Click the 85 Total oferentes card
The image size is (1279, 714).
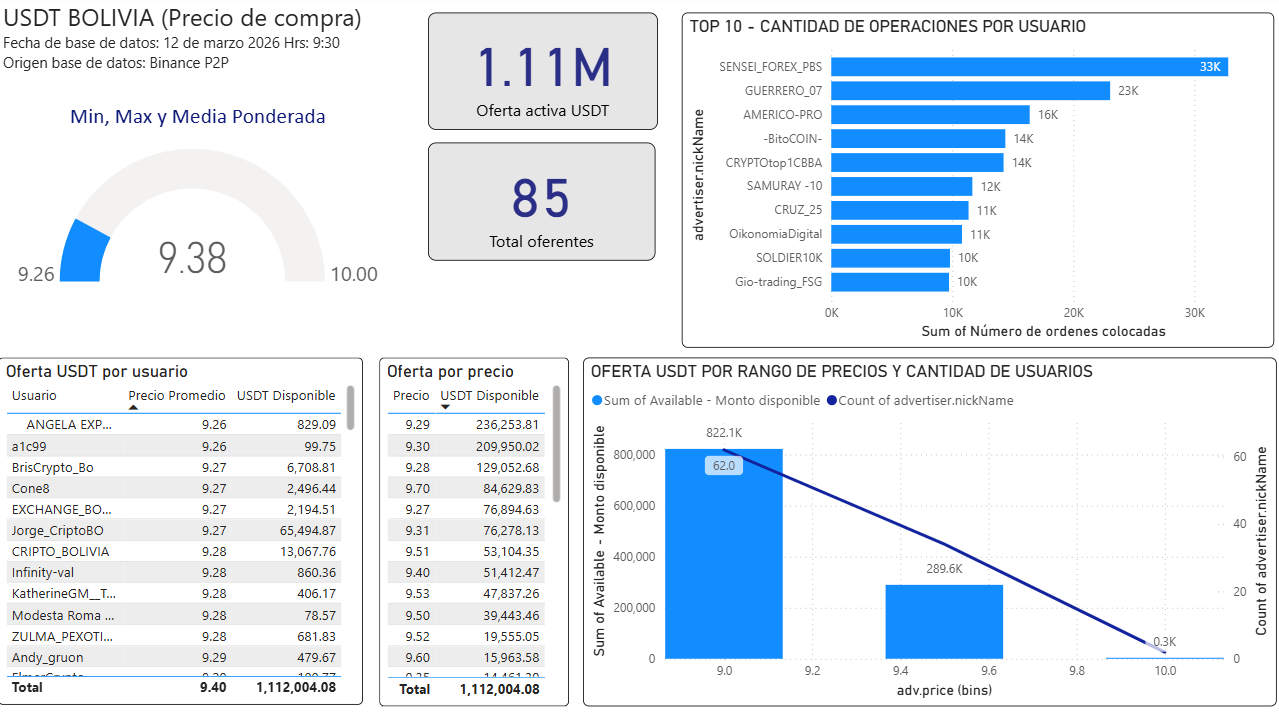(x=541, y=200)
